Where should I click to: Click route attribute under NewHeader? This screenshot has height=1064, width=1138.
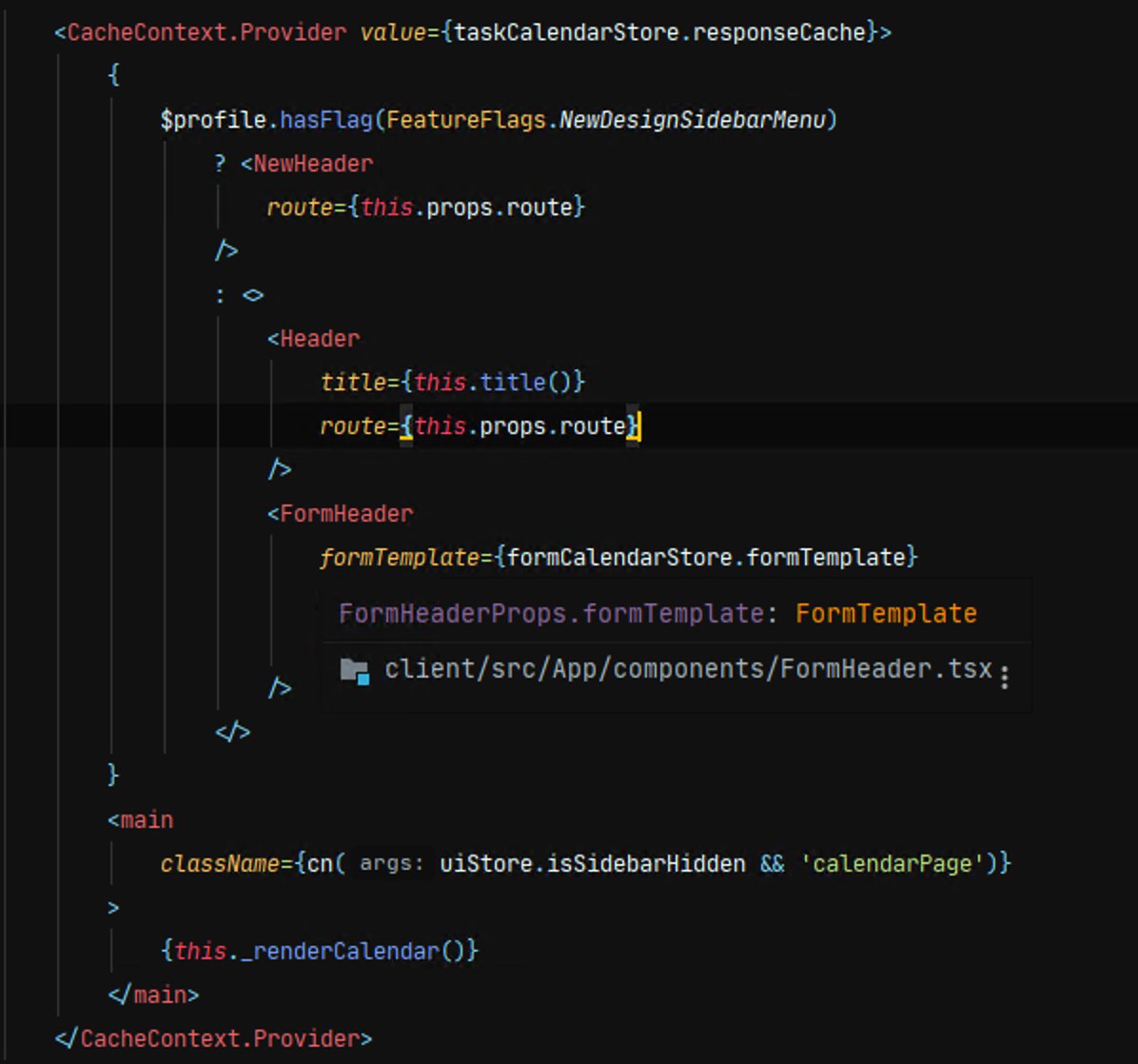[x=300, y=207]
